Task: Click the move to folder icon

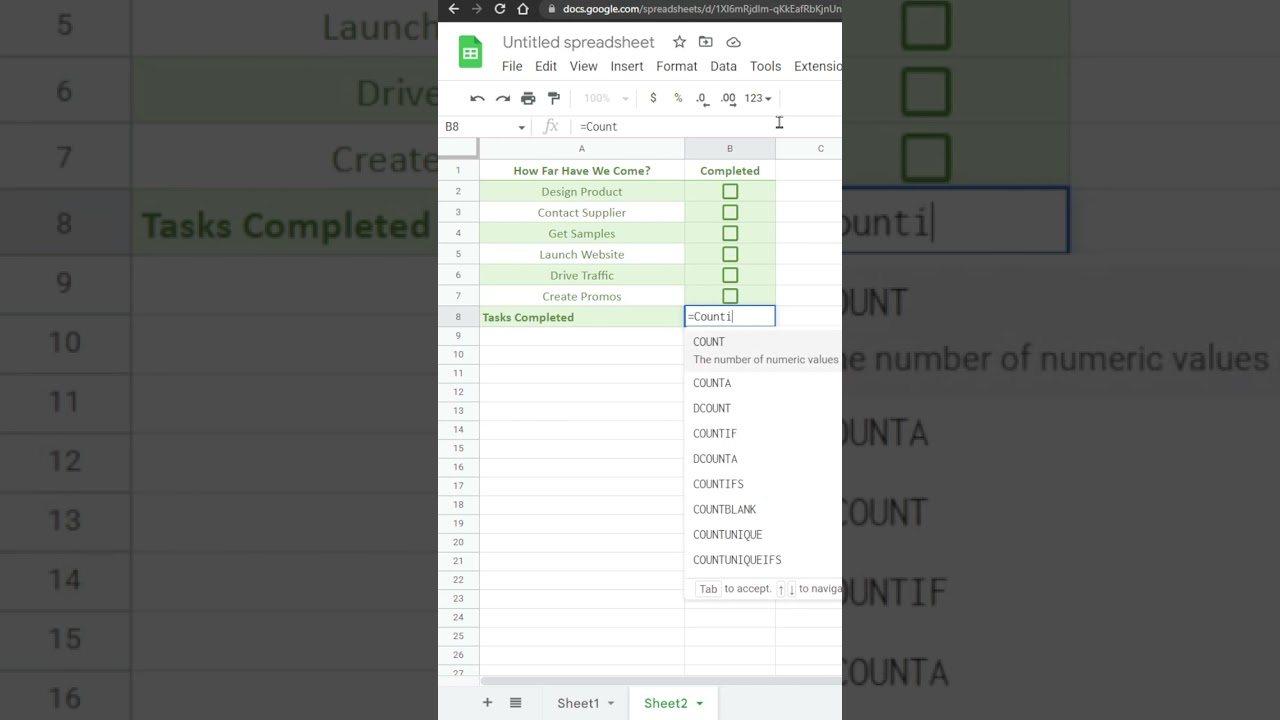Action: [x=706, y=42]
